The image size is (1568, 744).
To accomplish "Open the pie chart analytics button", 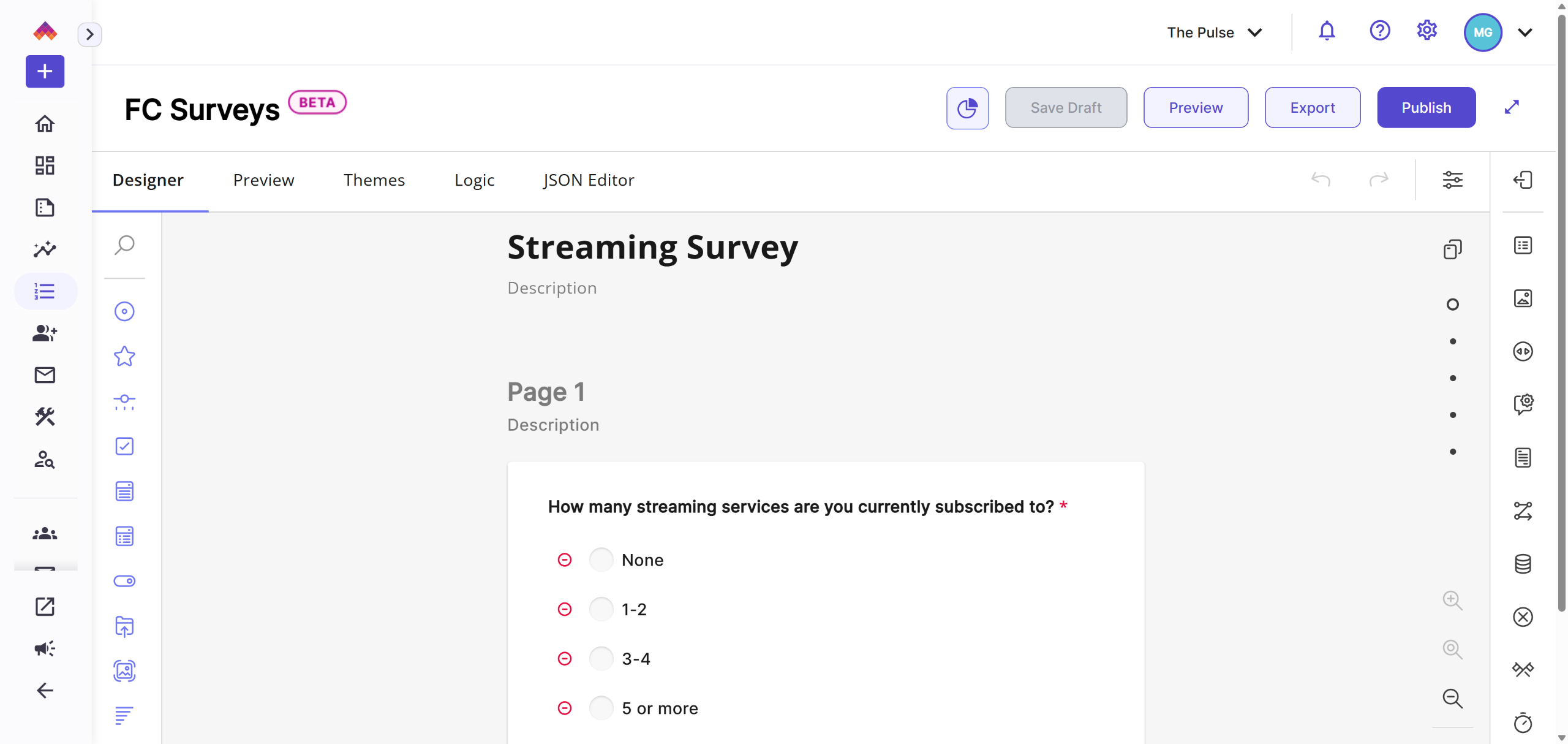I will point(967,108).
